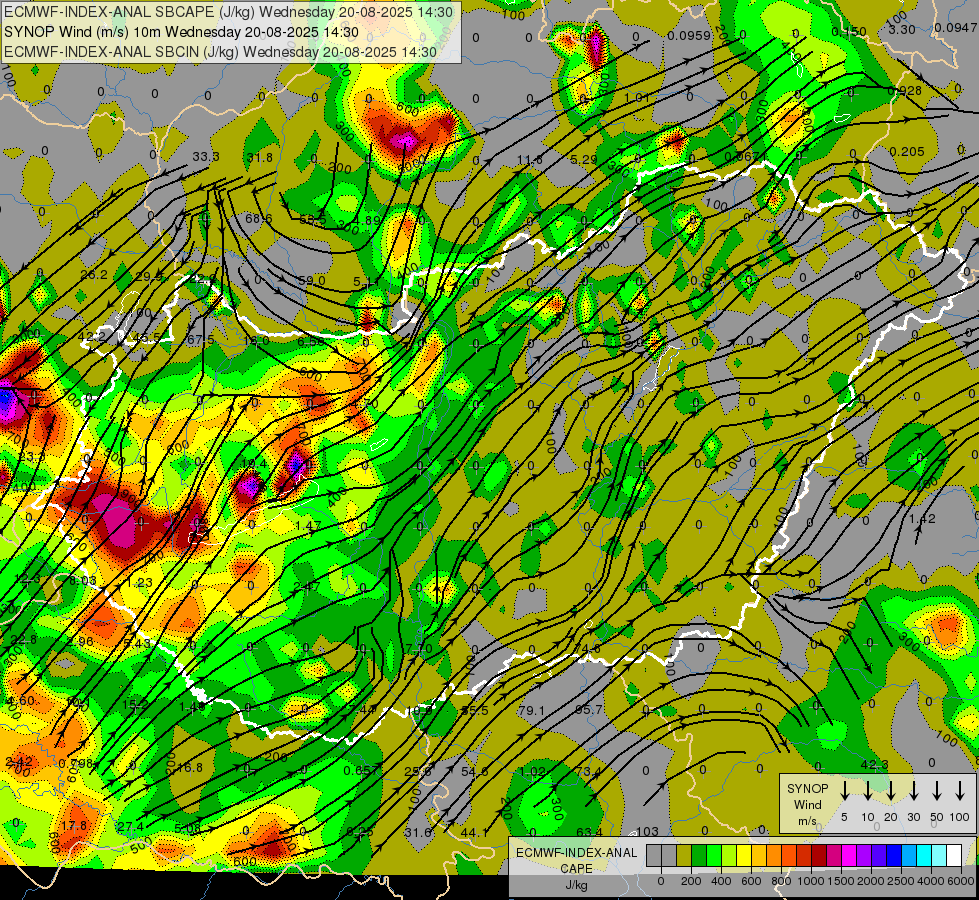Click the 73.4 value on the map

tap(589, 772)
